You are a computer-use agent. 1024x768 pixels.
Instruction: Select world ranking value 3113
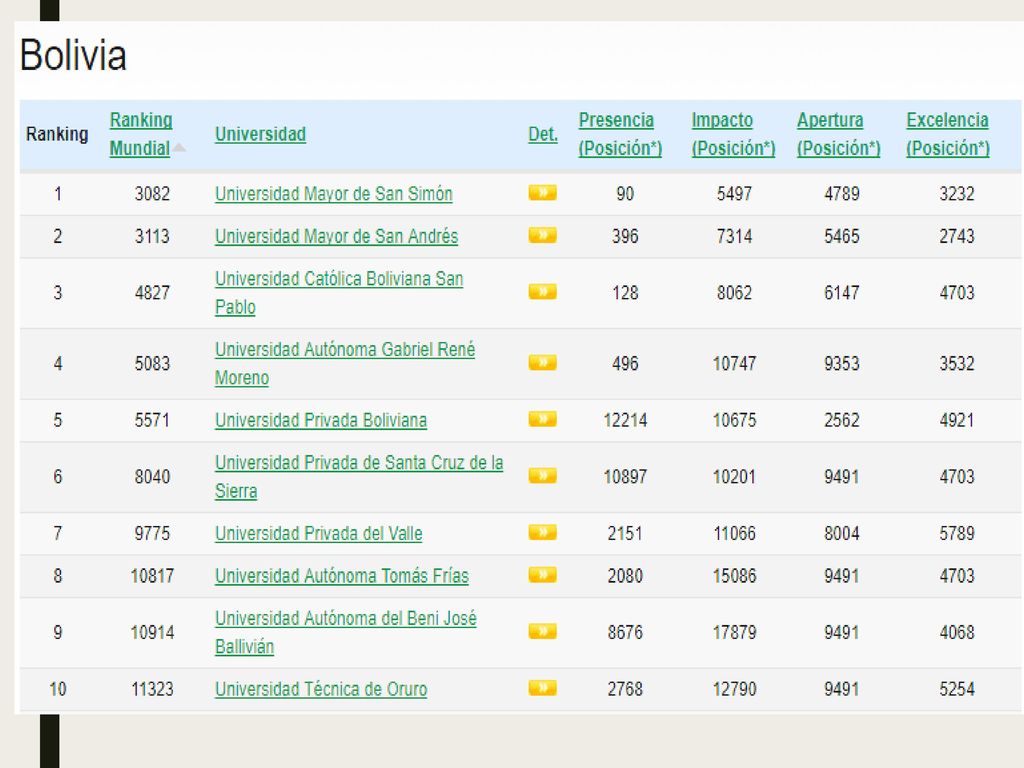coord(152,236)
